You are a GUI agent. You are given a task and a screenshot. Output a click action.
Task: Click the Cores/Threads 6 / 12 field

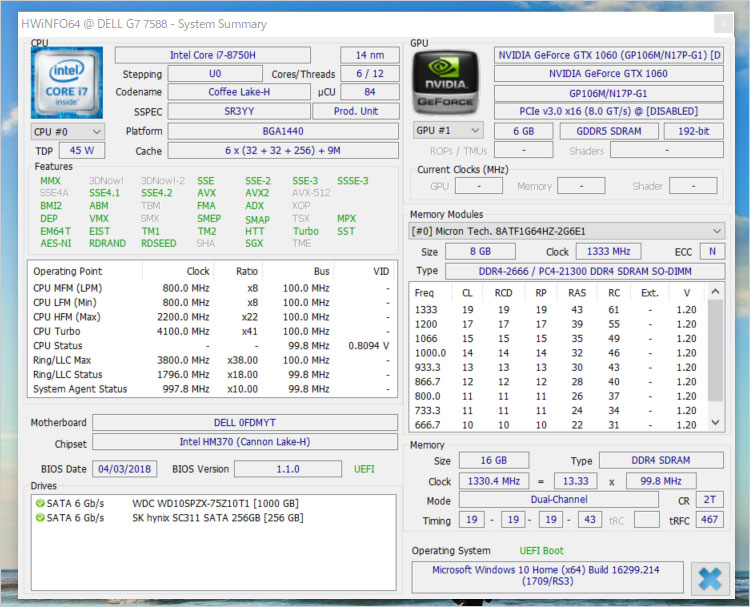click(x=370, y=74)
